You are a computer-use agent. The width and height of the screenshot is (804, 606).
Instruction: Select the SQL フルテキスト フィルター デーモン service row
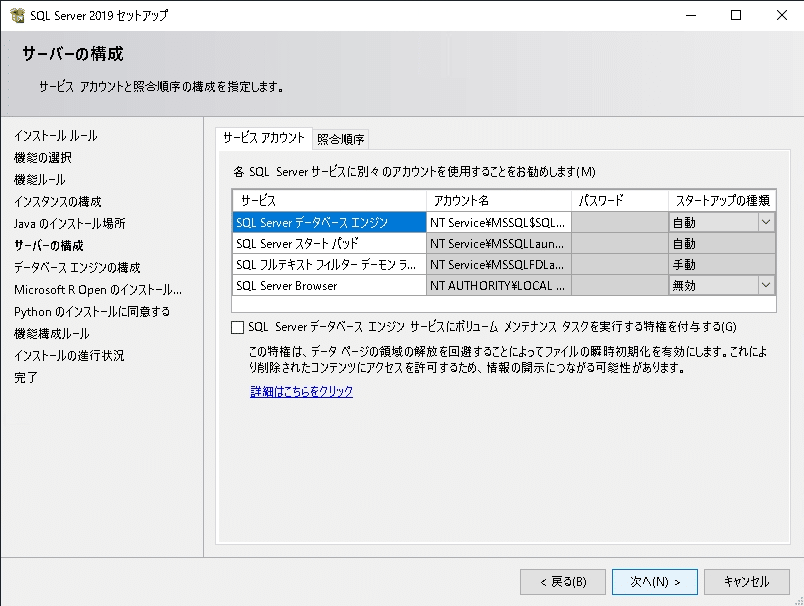[329, 265]
